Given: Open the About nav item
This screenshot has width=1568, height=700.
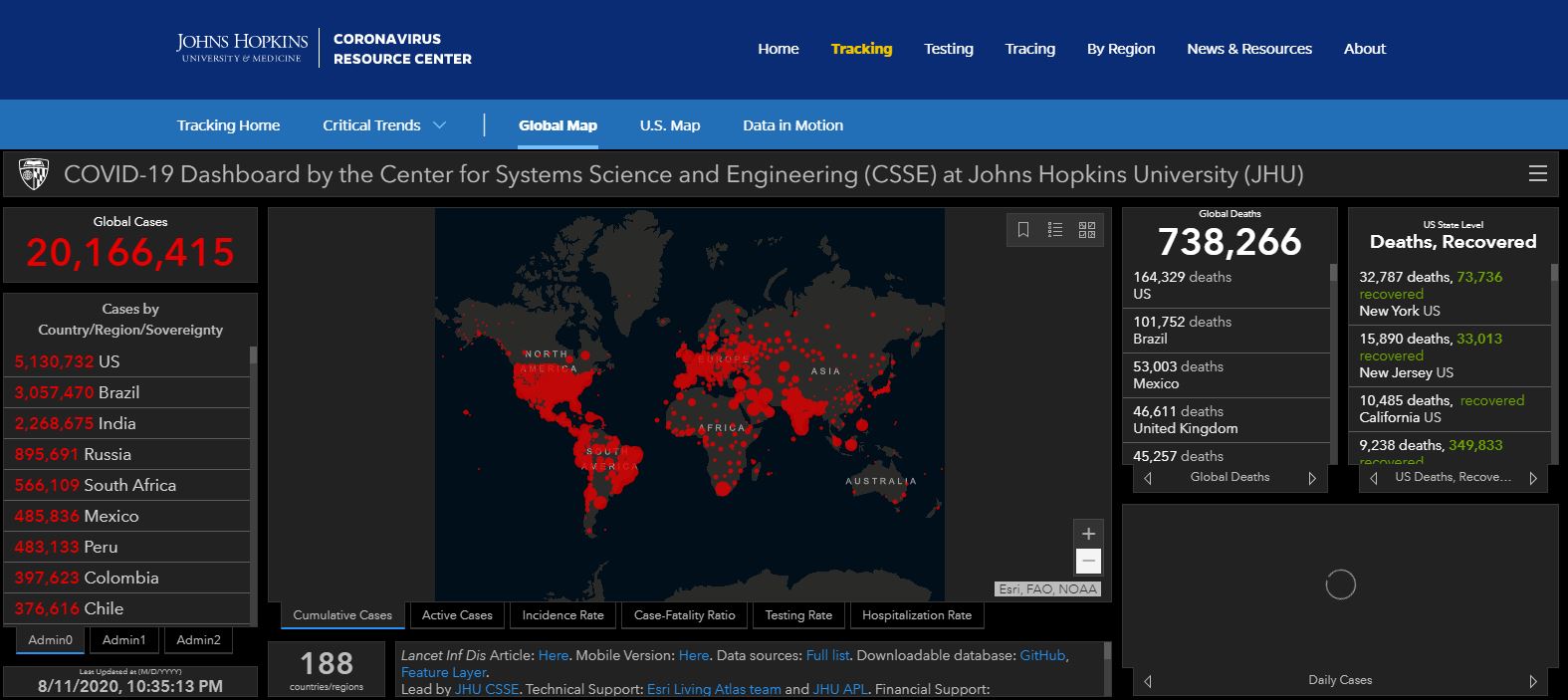Looking at the screenshot, I should (x=1365, y=49).
